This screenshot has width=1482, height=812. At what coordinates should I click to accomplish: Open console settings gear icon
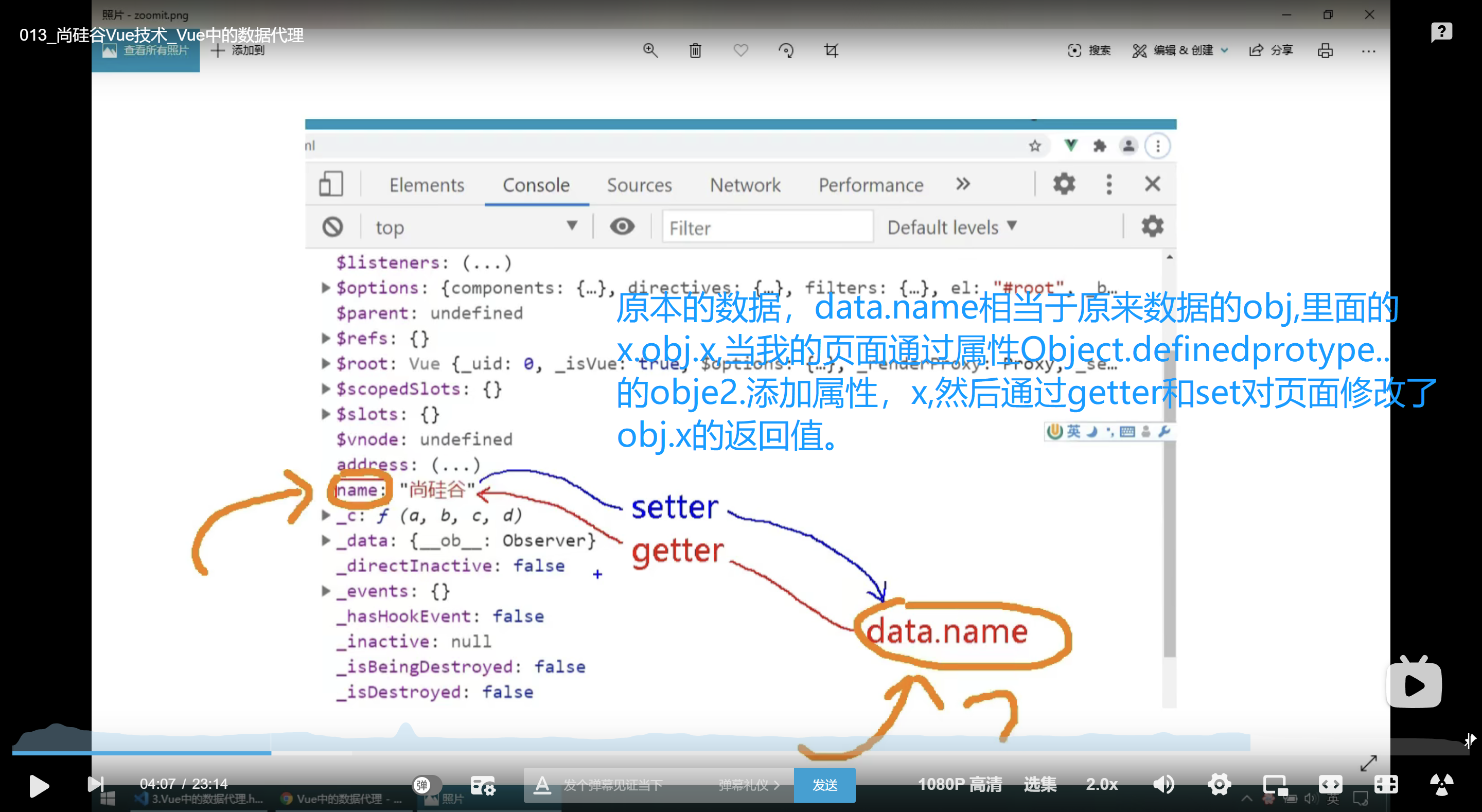point(1152,226)
